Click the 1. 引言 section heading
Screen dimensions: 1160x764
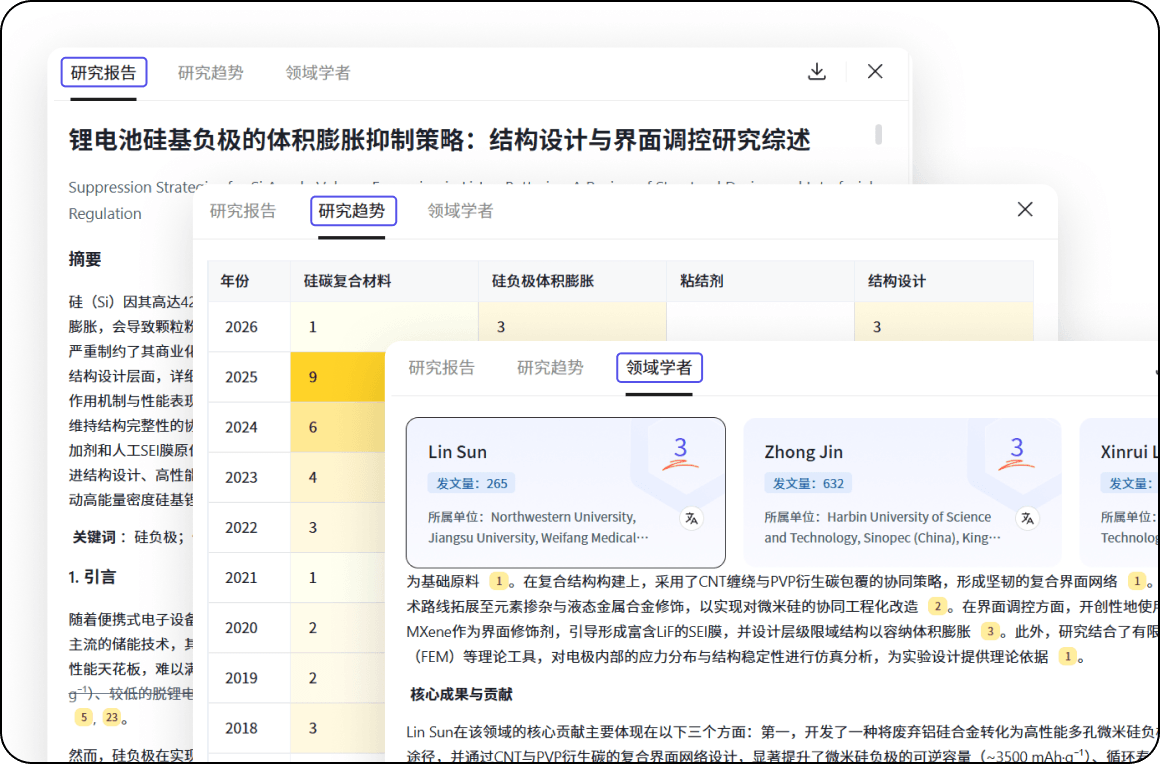(92, 577)
